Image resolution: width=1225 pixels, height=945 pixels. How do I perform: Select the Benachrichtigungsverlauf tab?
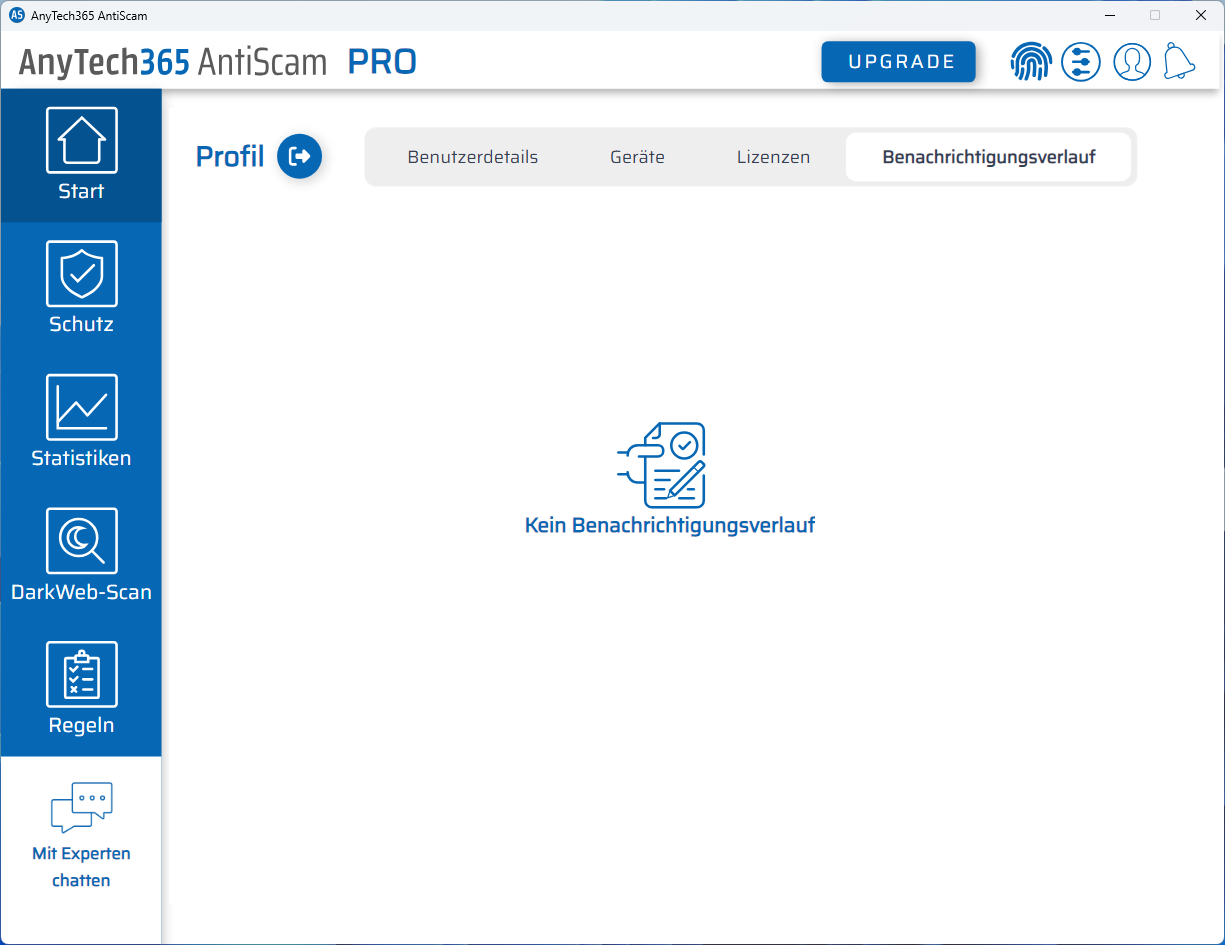pos(989,156)
